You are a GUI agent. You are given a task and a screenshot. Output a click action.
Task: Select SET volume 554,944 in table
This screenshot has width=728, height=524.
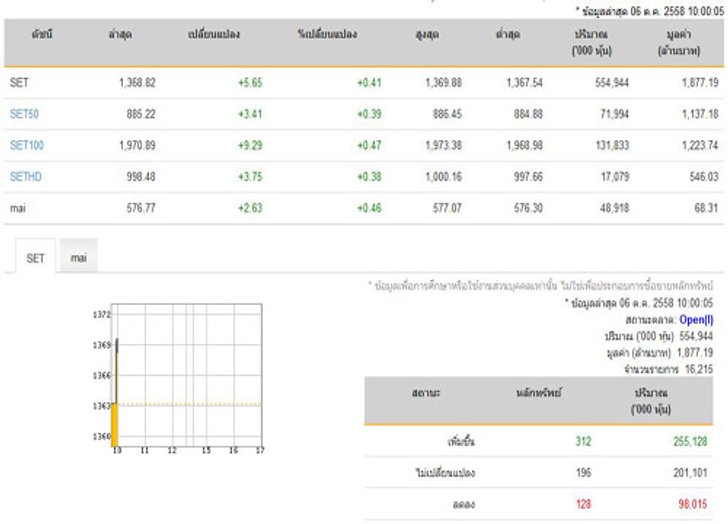tap(611, 83)
